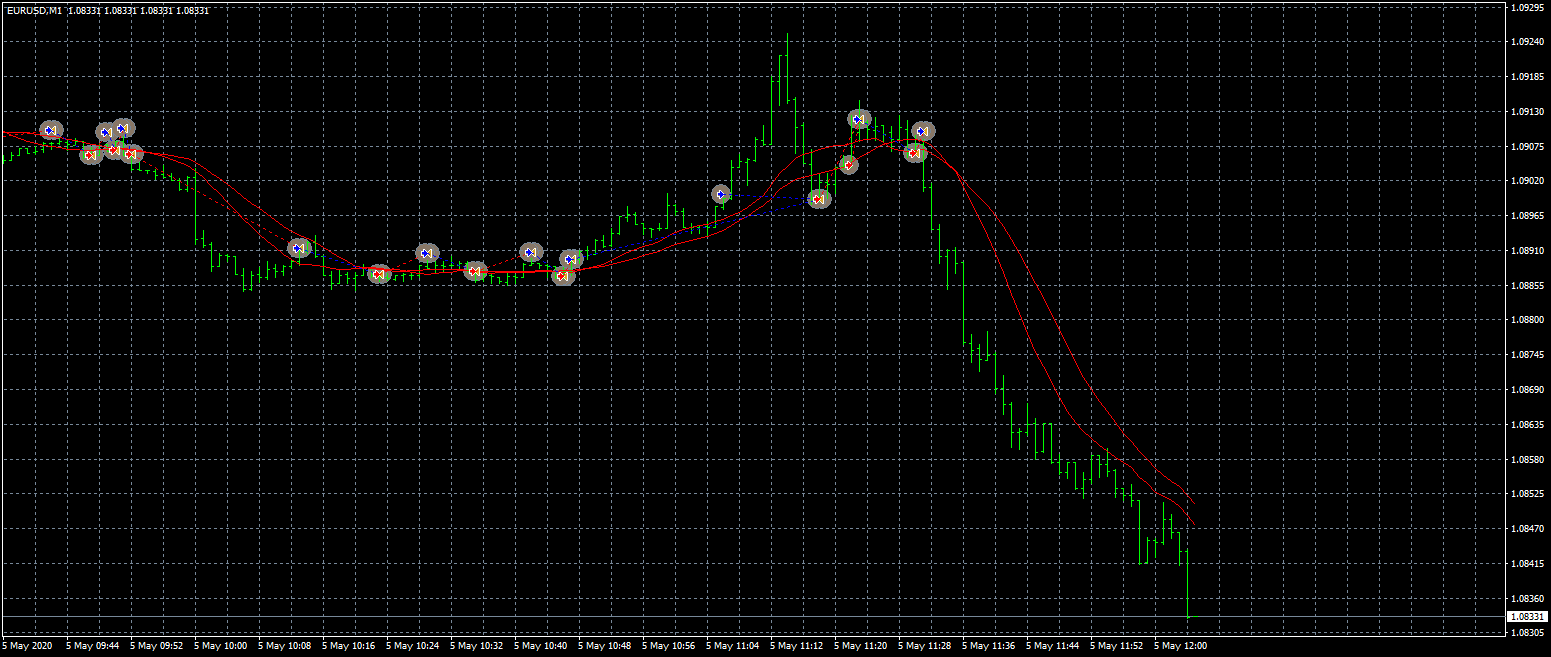
Task: Click the 1.09185 price axis label
Action: click(x=1527, y=77)
